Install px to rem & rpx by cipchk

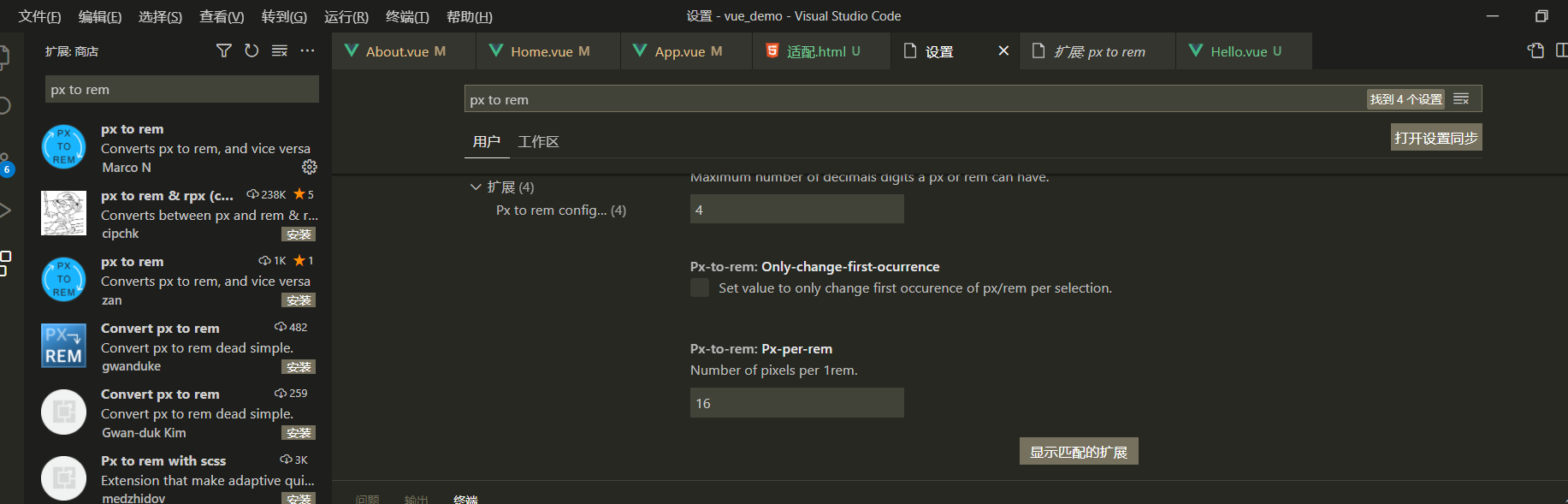coord(299,234)
